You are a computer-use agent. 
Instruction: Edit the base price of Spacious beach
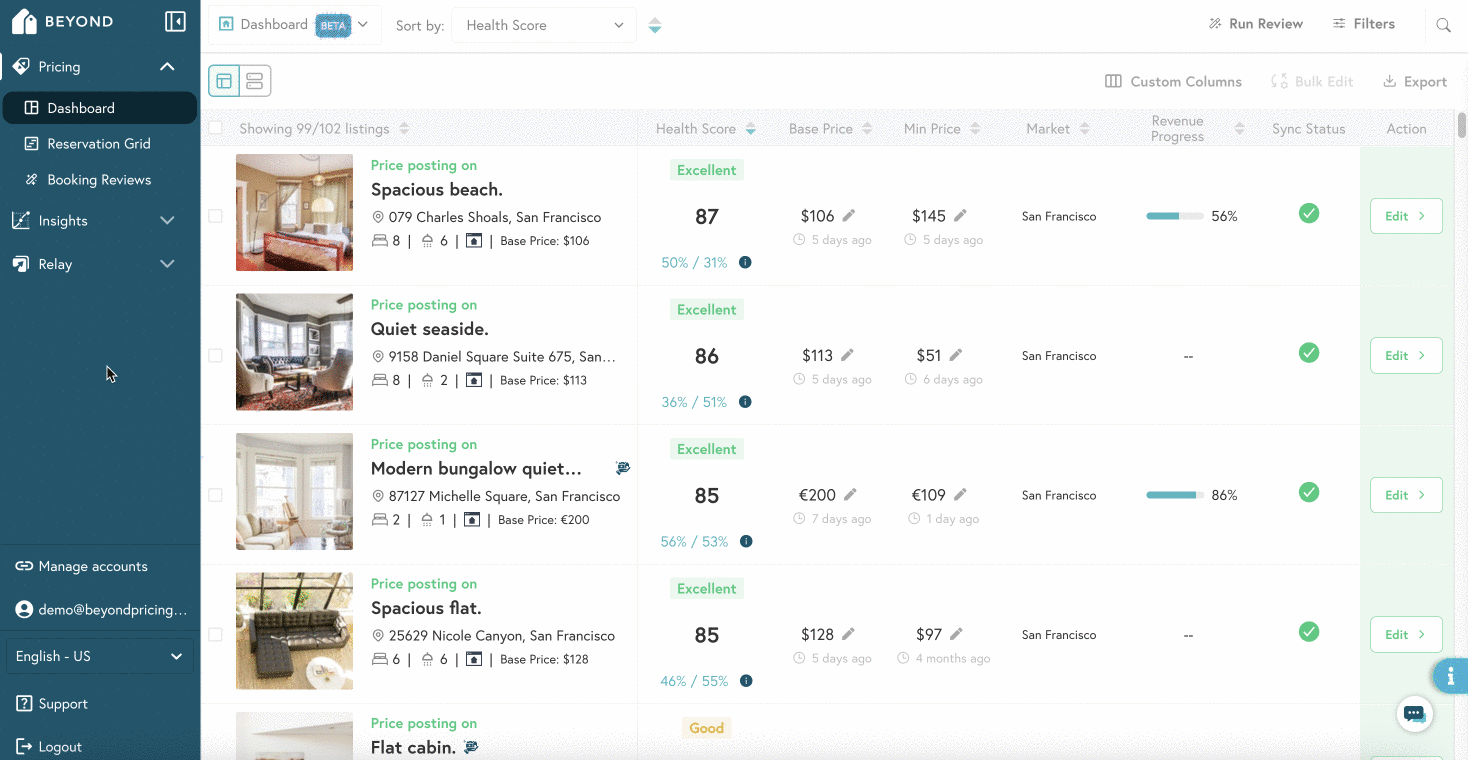(849, 213)
